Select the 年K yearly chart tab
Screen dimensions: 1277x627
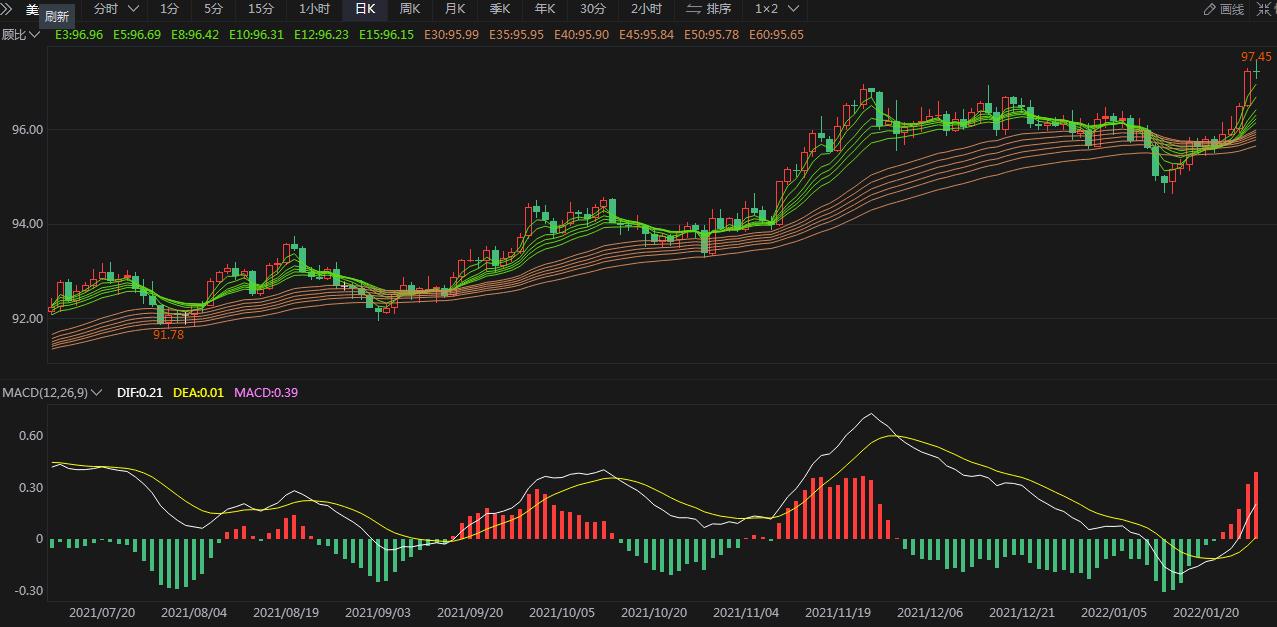[x=544, y=9]
